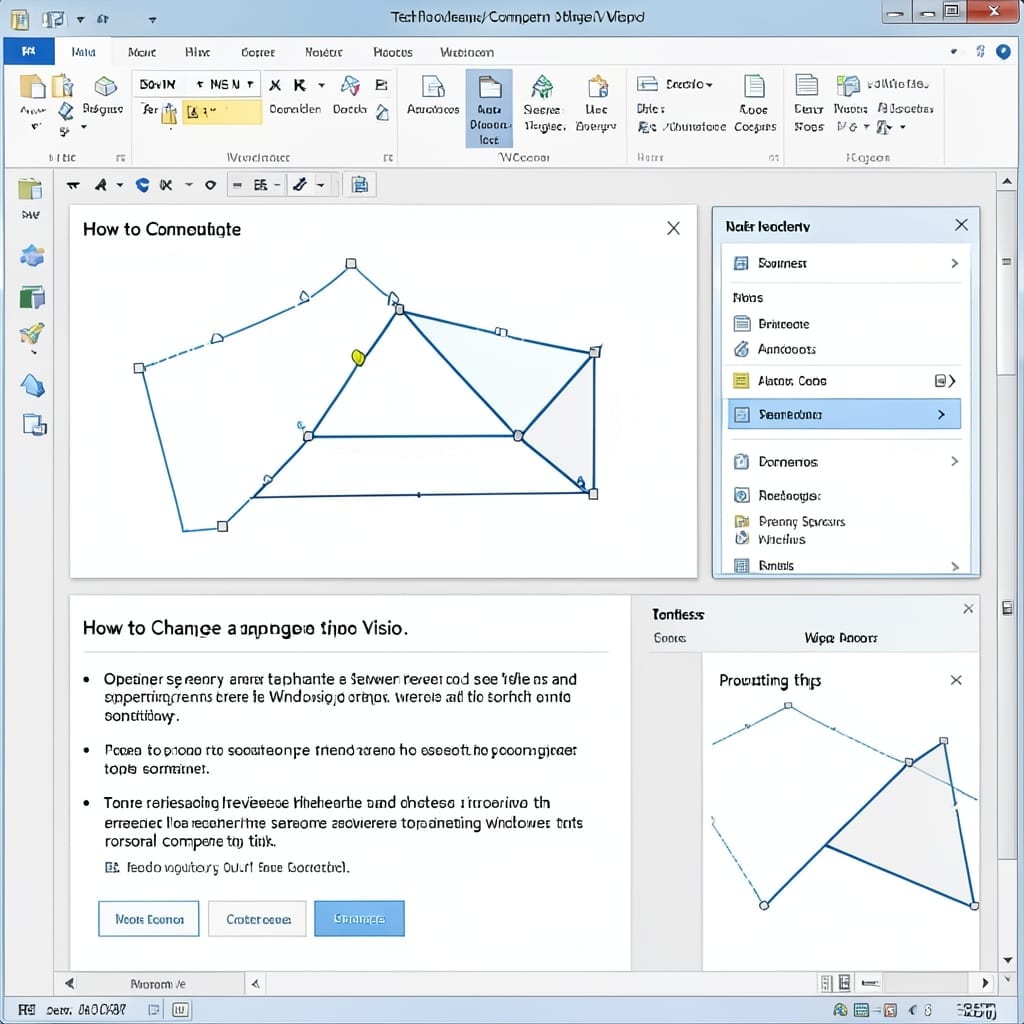Click the Prouuting thps diagram thumbnail

tap(844, 807)
